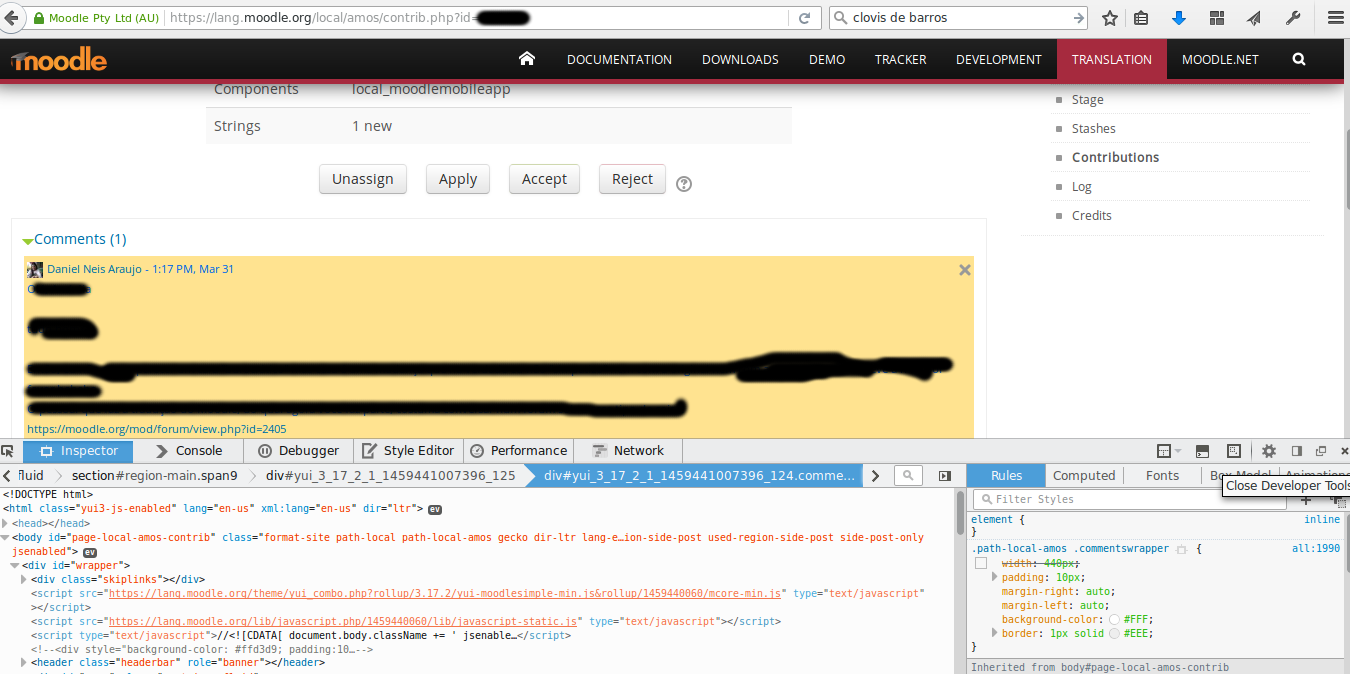Image resolution: width=1350 pixels, height=674 pixels.
Task: Click the #FFF background-color swatch
Action: [x=1115, y=619]
